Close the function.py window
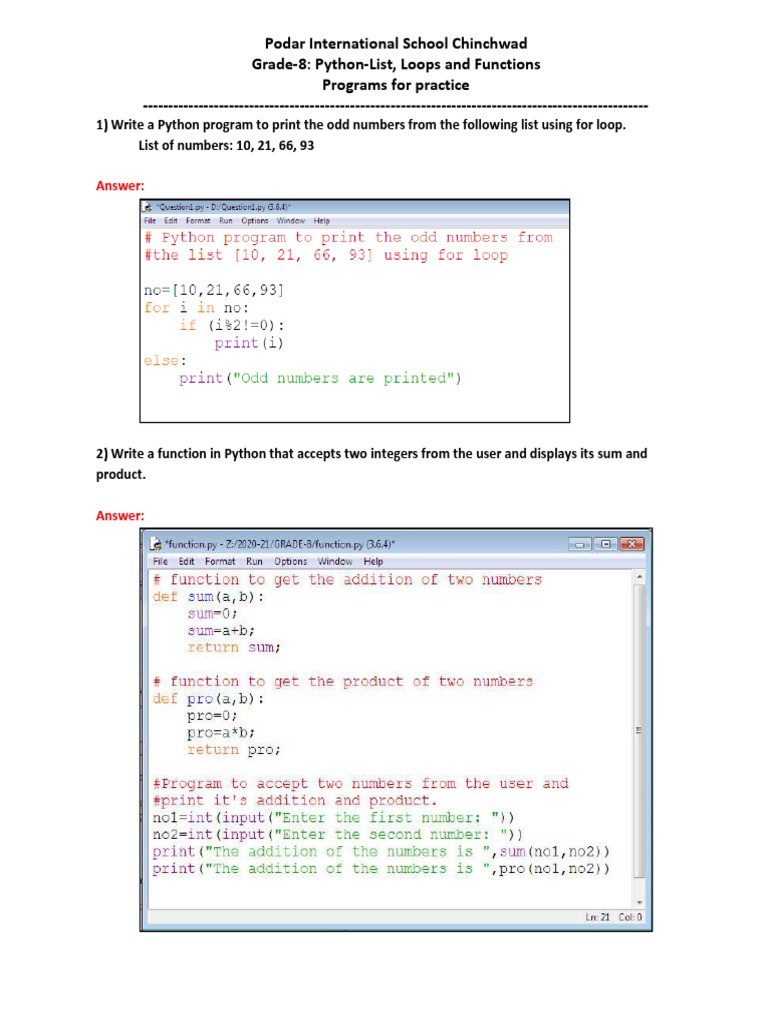 point(632,544)
